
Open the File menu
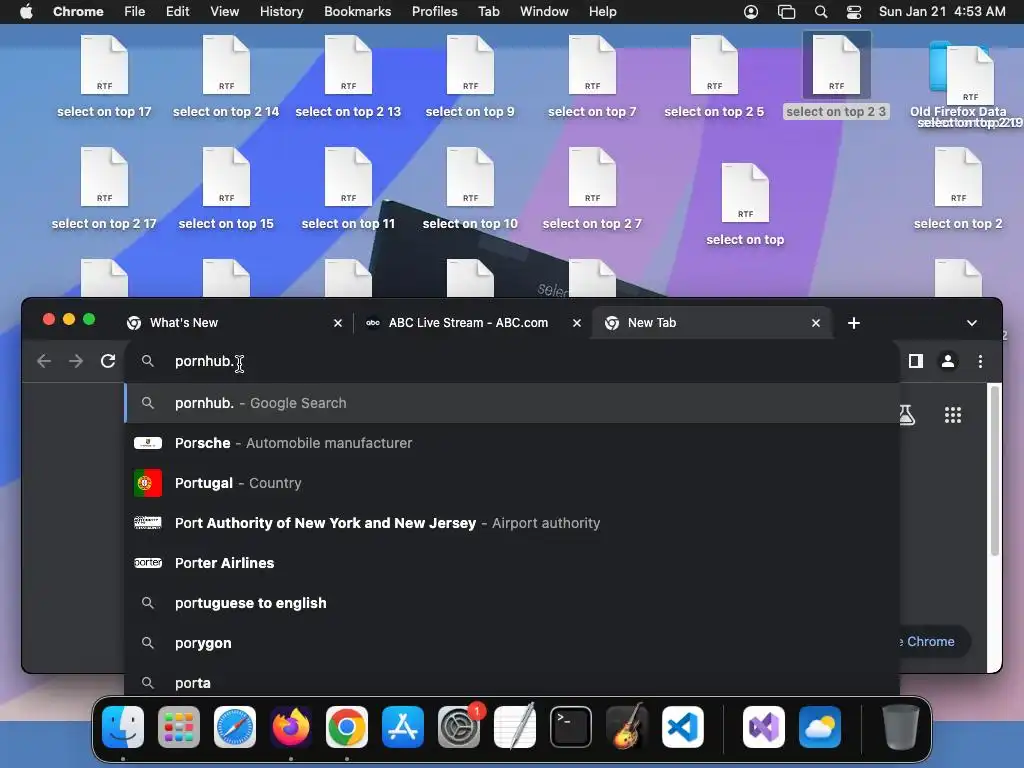135,11
